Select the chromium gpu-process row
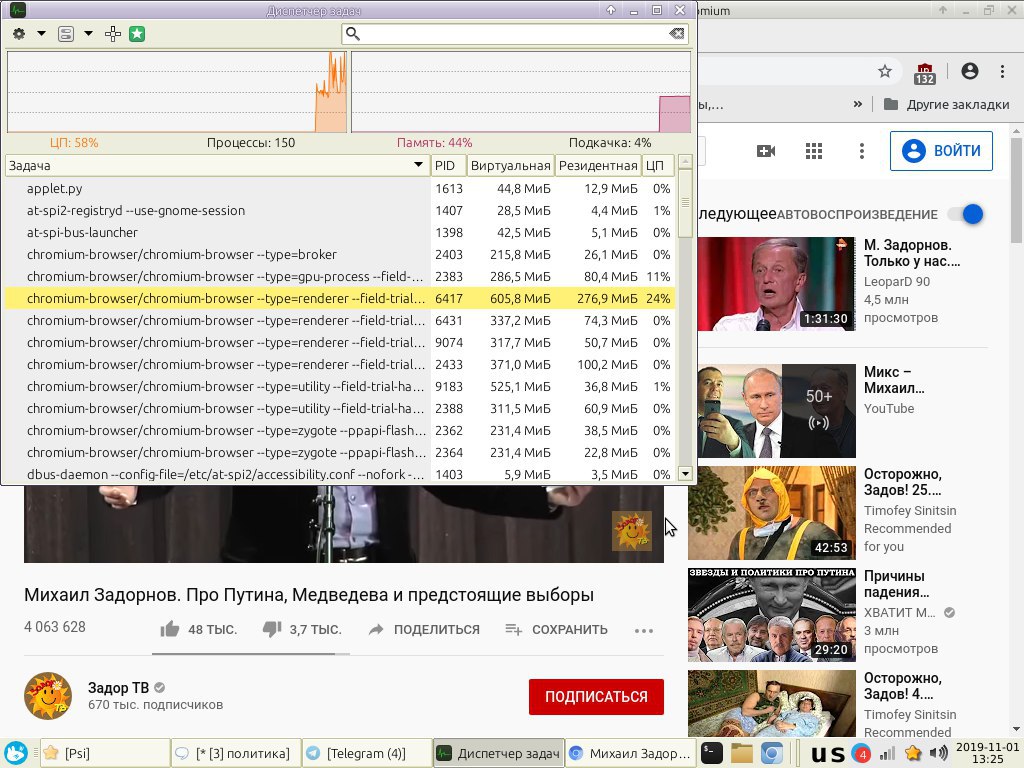The image size is (1024, 768). tap(340, 277)
